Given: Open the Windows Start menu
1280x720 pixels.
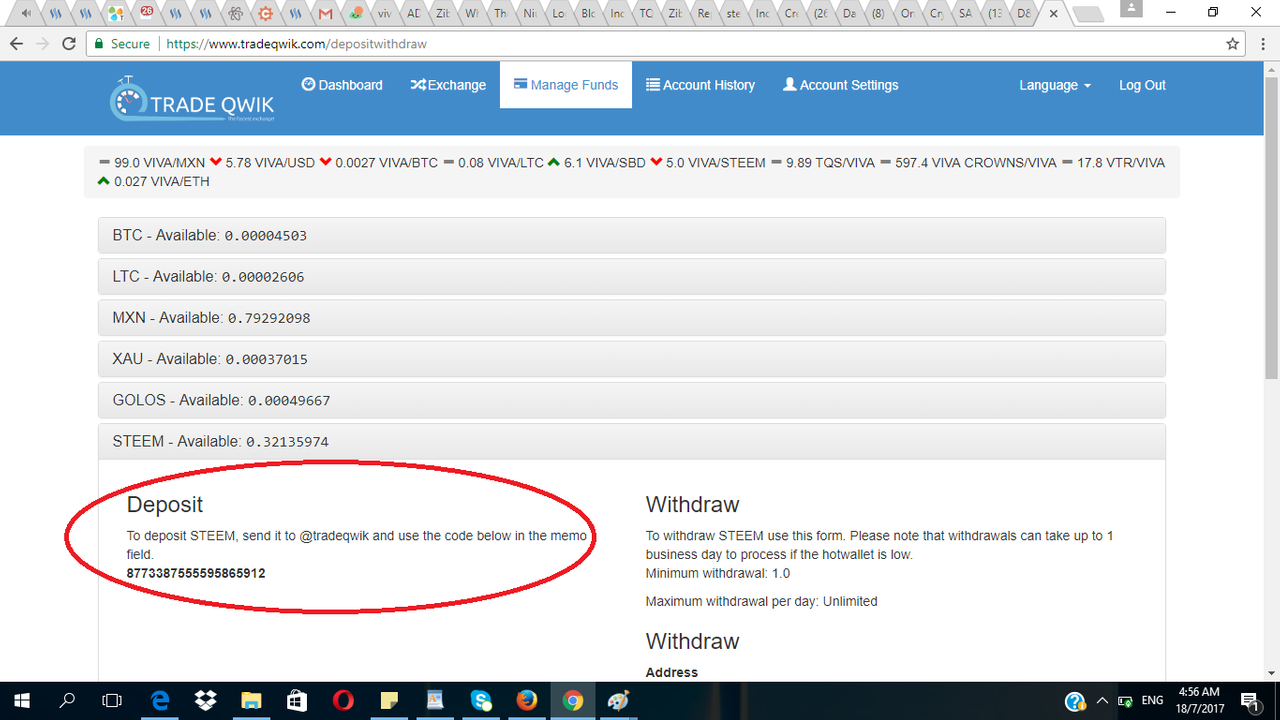Looking at the screenshot, I should 22,701.
